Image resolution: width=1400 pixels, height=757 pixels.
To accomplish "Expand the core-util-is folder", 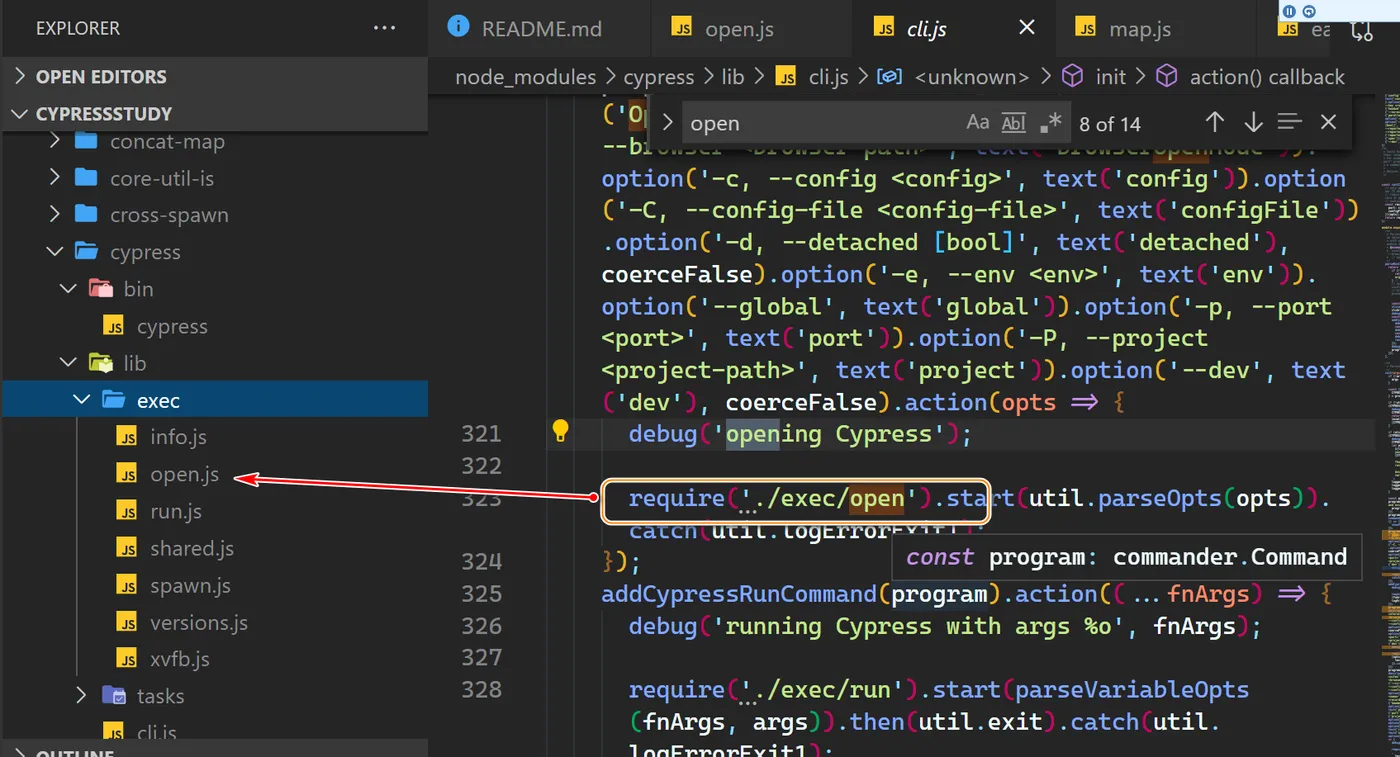I will [x=56, y=178].
